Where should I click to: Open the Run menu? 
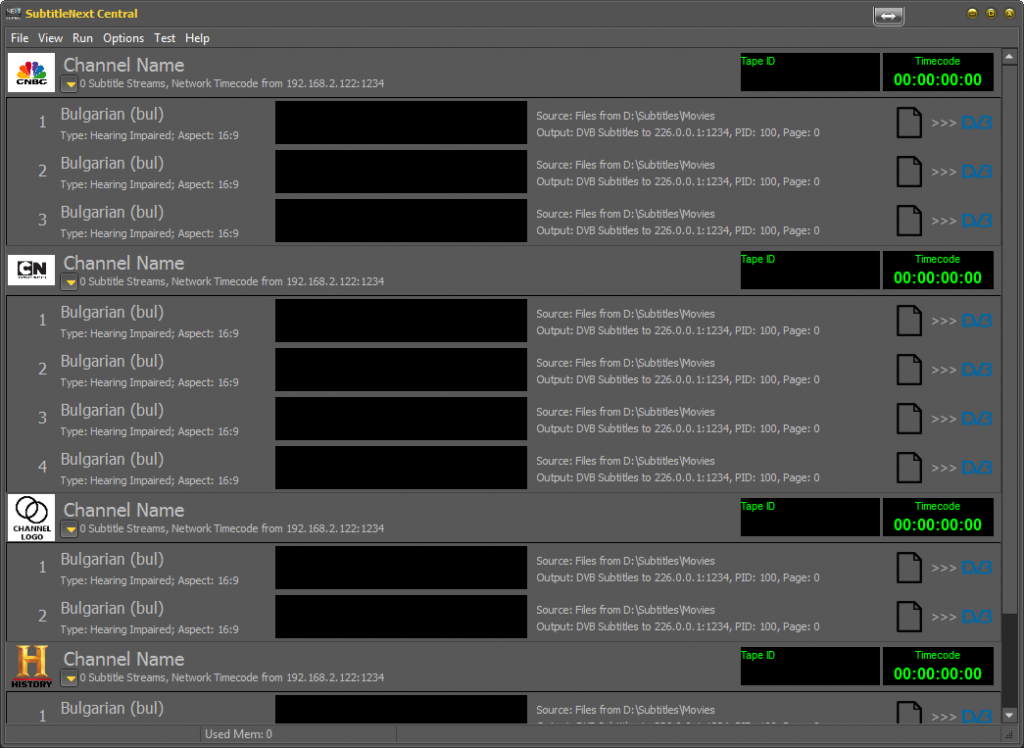coord(82,38)
